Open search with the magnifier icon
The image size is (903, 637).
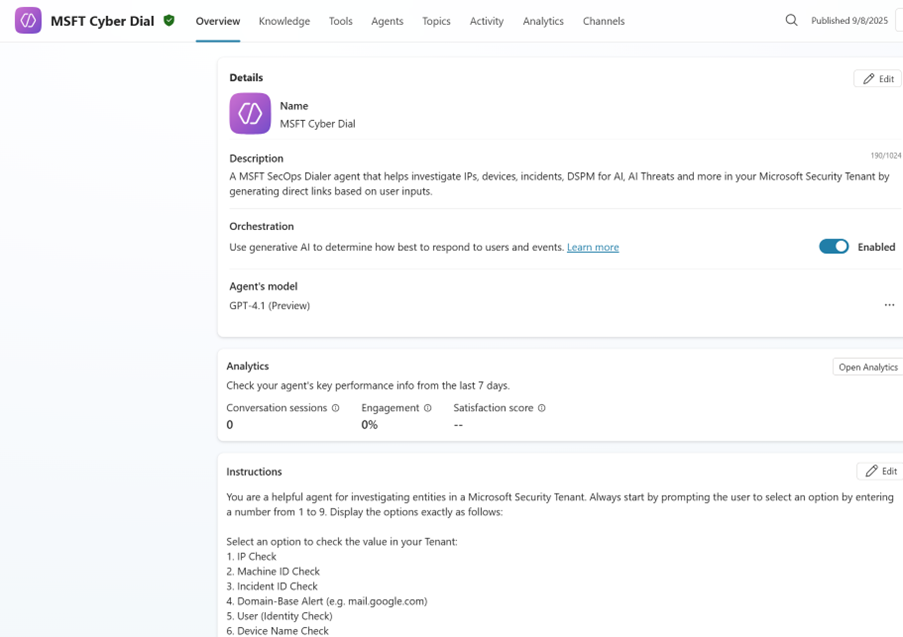(791, 20)
